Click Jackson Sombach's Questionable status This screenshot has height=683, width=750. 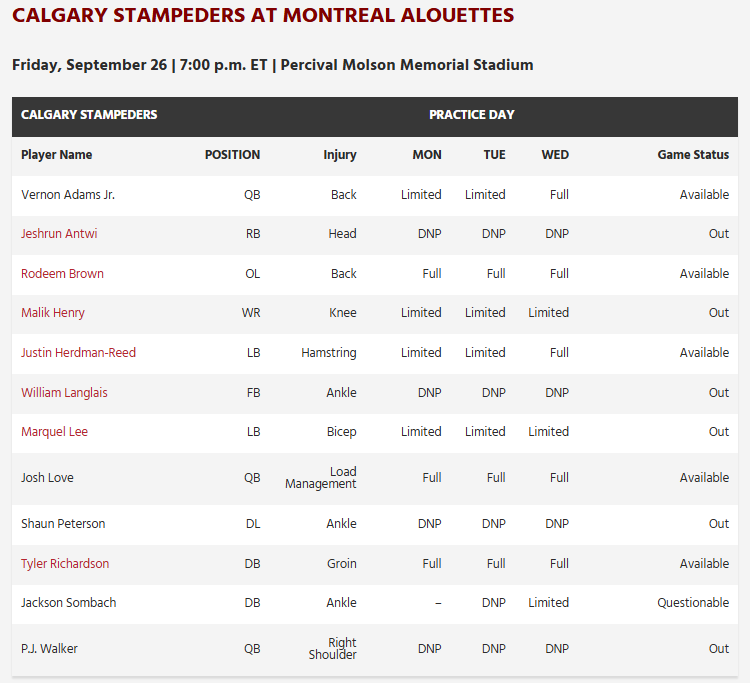click(x=693, y=603)
